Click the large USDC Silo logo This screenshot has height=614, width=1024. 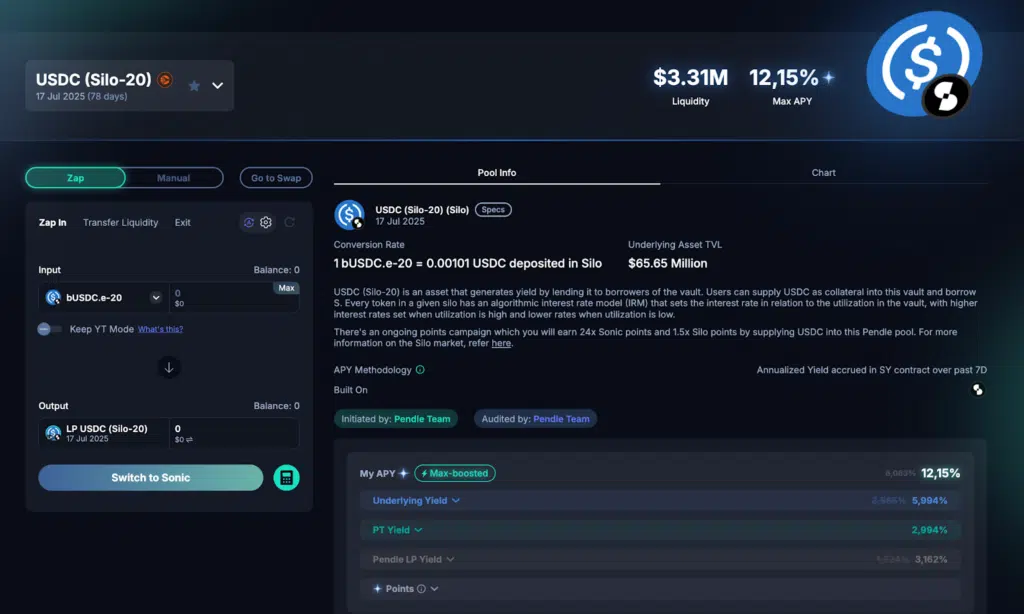pos(924,64)
